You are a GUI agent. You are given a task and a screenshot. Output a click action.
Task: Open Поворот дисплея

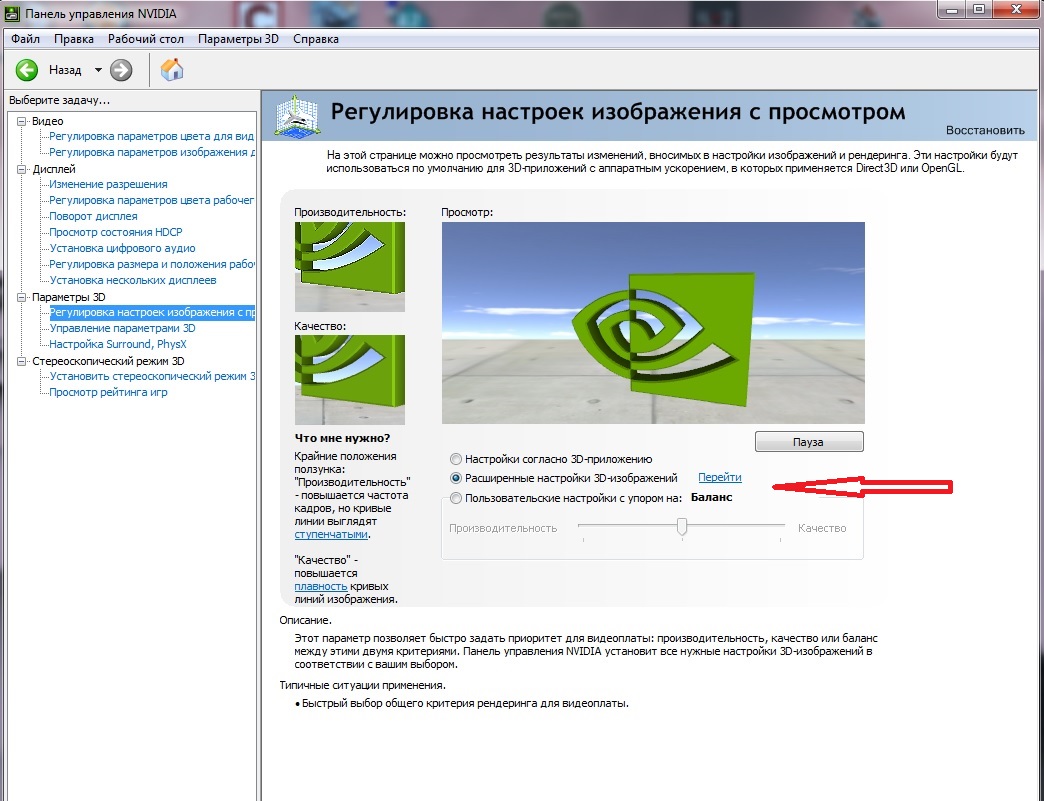pos(93,216)
